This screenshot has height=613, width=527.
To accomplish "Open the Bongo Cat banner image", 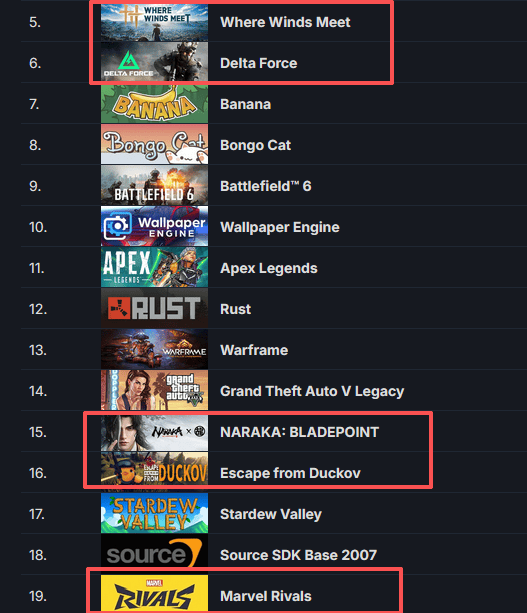I will pos(154,145).
